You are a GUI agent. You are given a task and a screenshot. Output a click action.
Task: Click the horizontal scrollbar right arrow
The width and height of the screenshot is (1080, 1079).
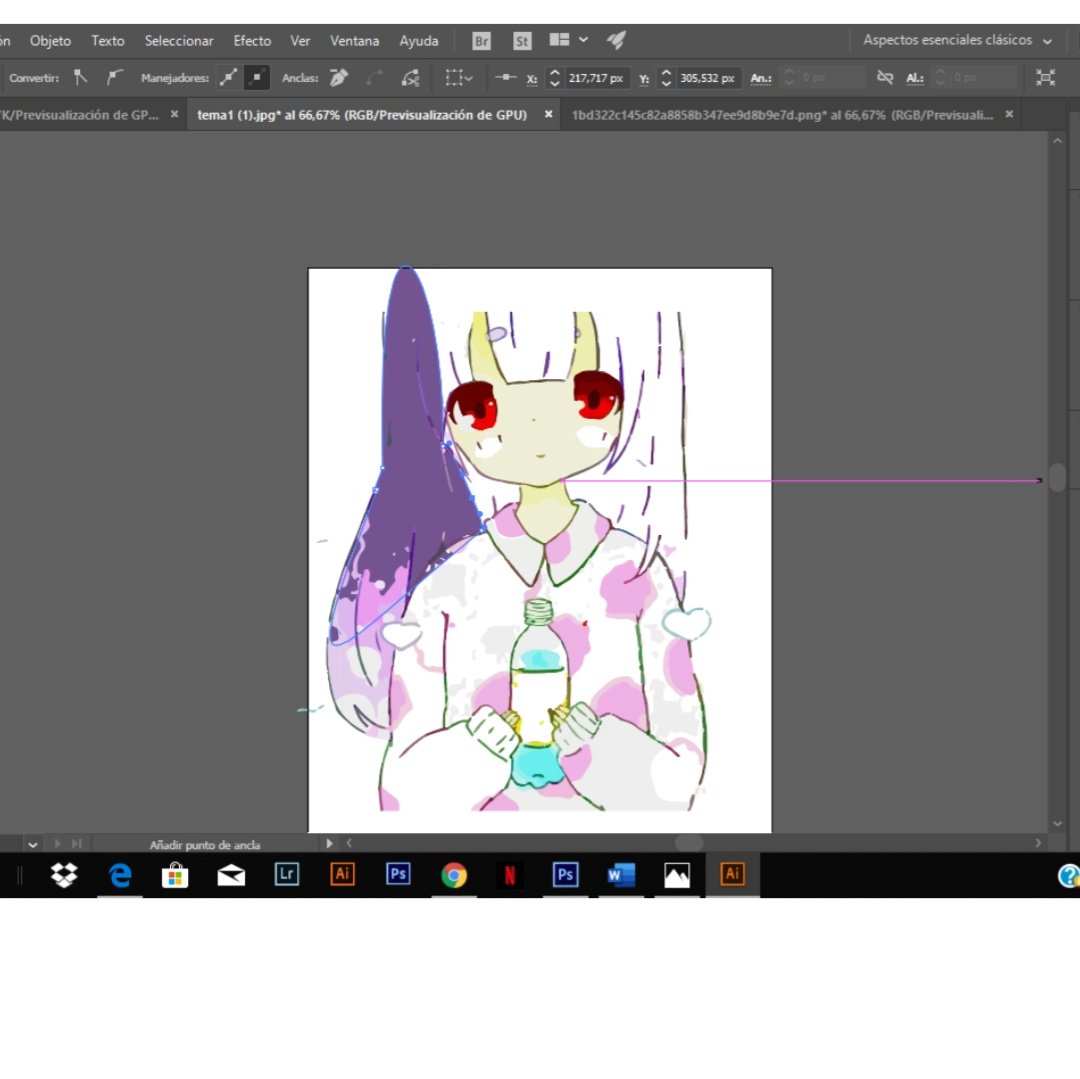click(1038, 843)
